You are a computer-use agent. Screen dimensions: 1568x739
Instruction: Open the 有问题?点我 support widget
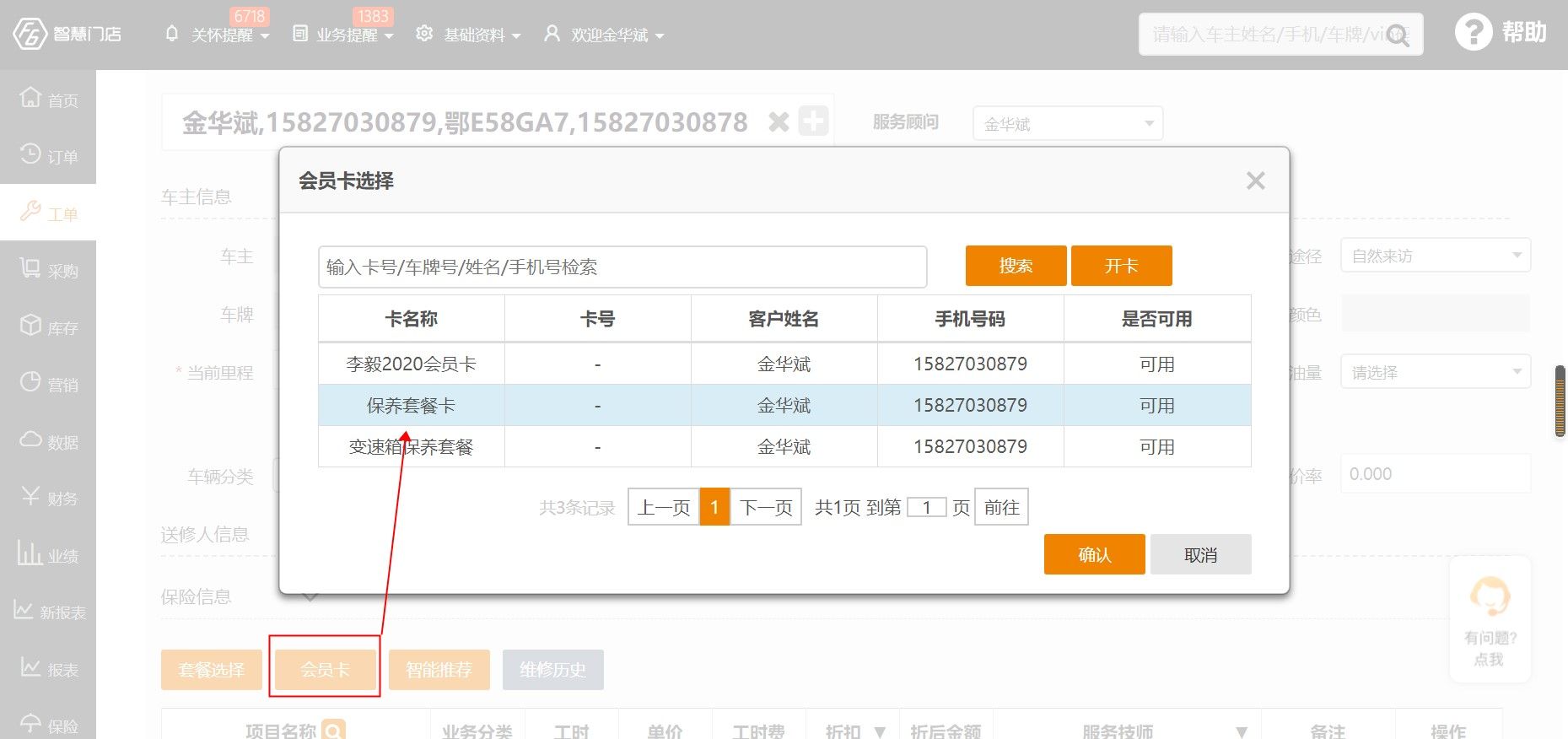tap(1490, 620)
